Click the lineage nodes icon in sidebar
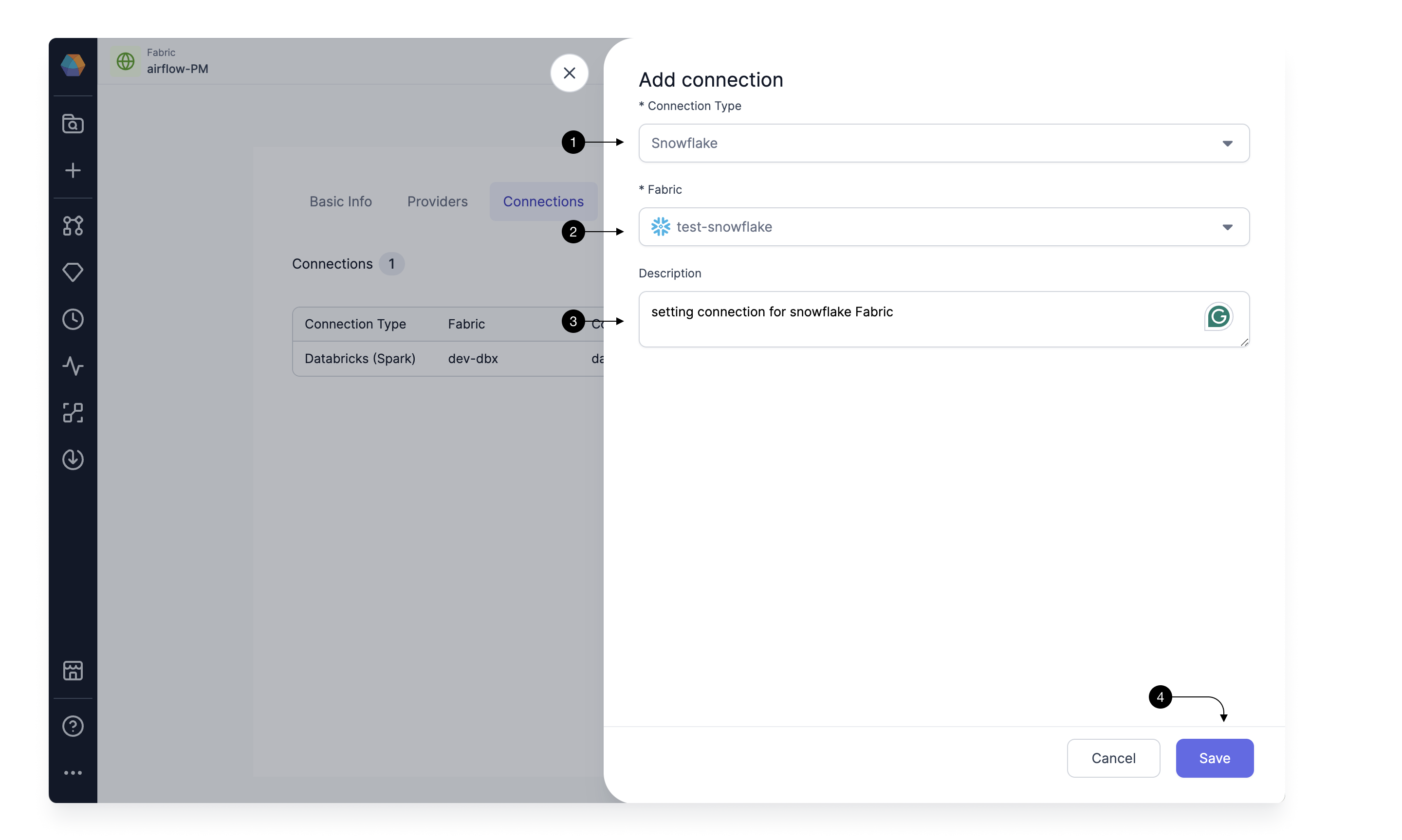1402x840 pixels. [x=73, y=413]
